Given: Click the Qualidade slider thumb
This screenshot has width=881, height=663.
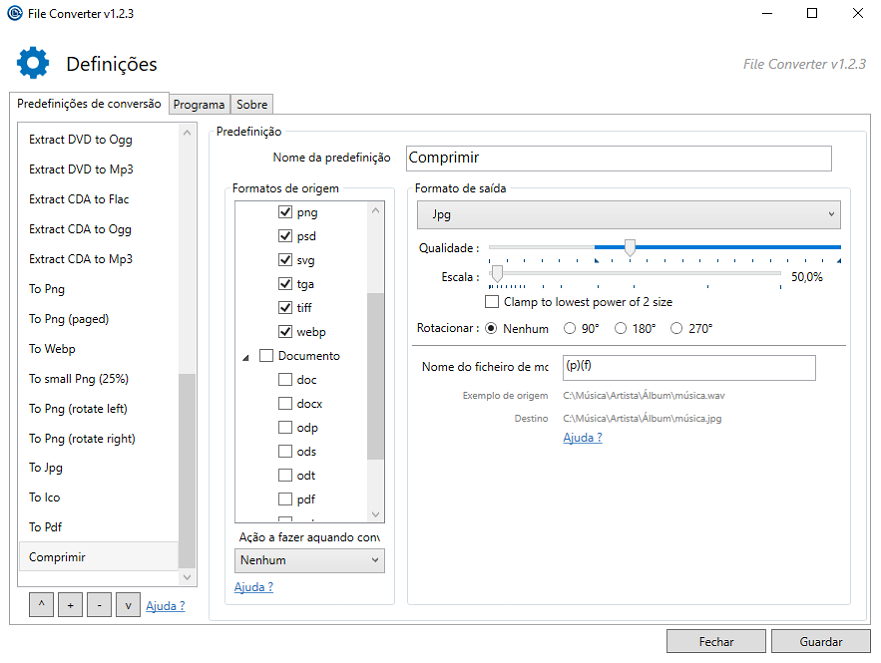Looking at the screenshot, I should [x=629, y=247].
